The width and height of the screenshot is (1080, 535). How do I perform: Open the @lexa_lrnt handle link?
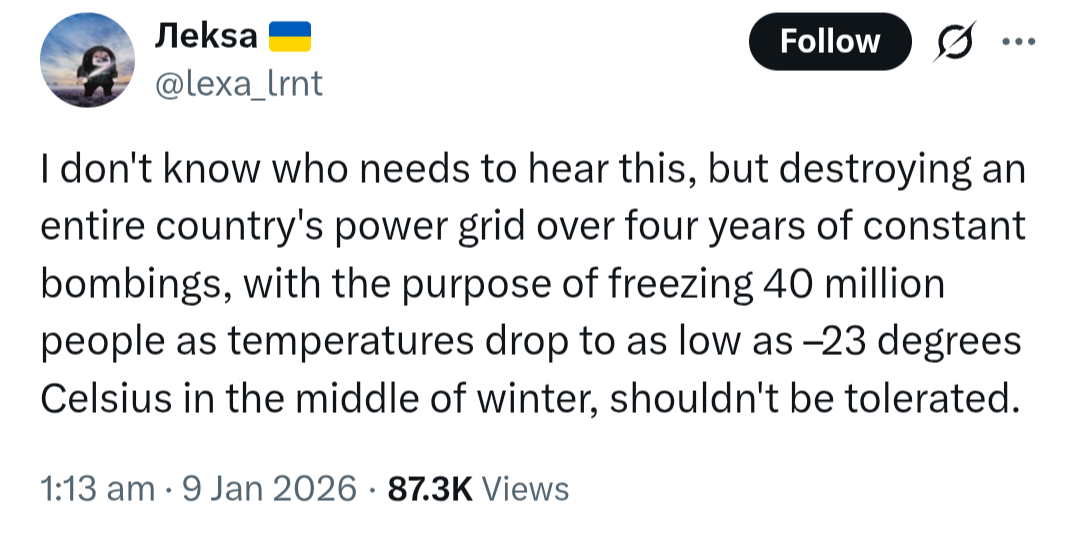click(x=236, y=84)
